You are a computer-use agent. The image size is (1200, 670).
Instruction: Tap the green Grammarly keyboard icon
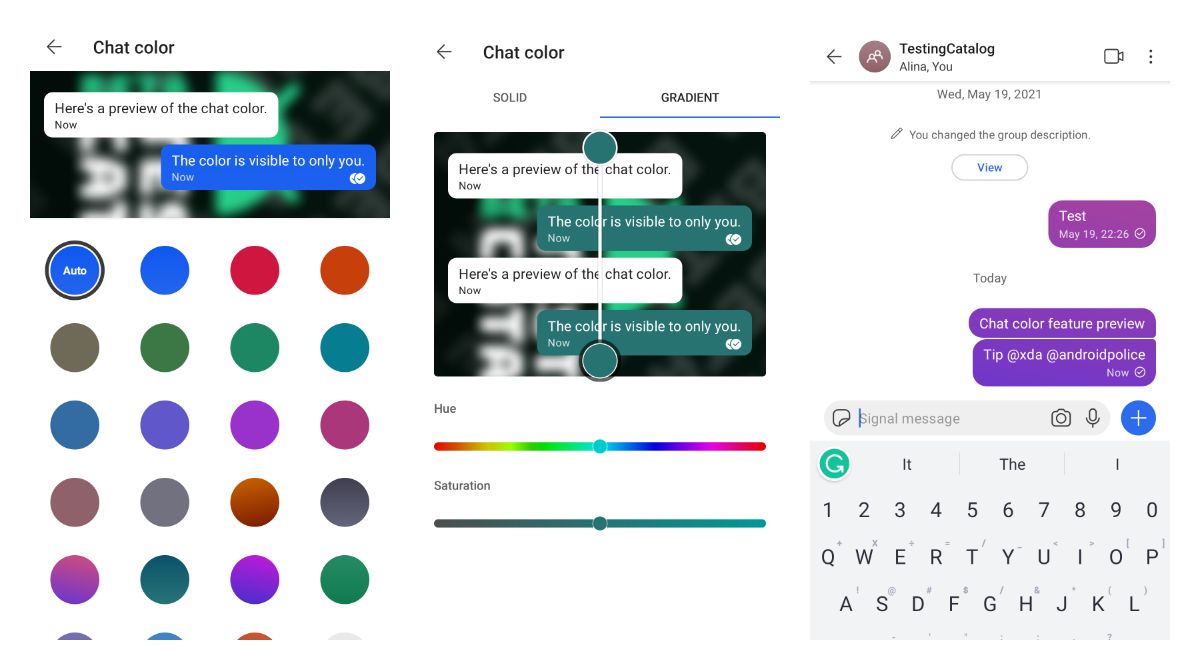pos(834,464)
